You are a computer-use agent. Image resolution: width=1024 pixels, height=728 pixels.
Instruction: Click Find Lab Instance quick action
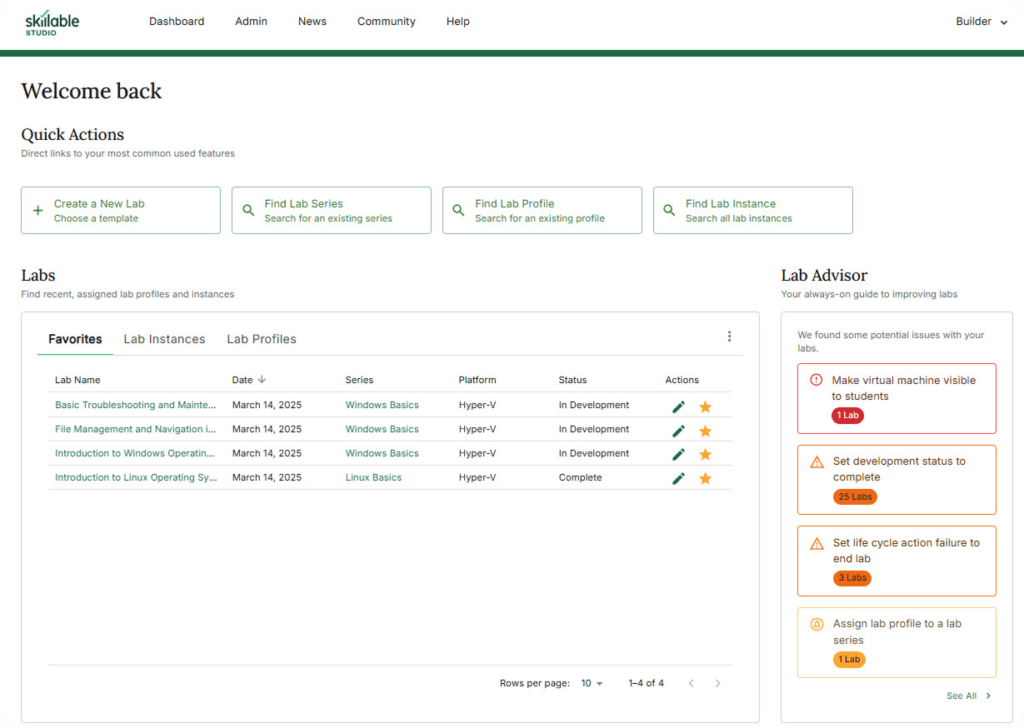point(752,210)
